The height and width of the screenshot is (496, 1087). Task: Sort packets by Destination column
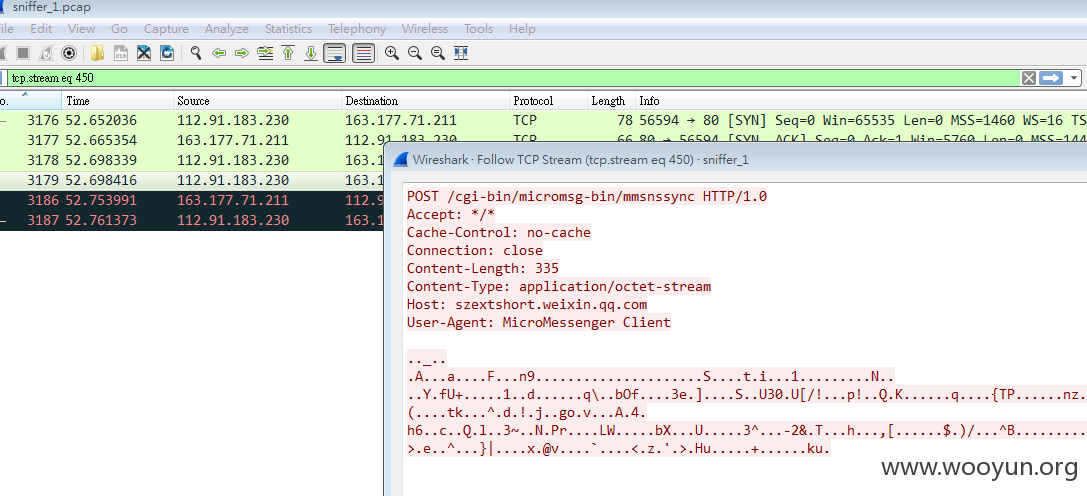pos(426,101)
